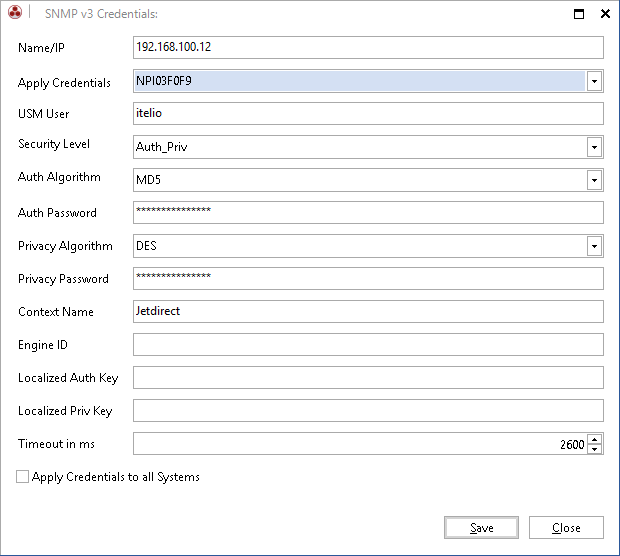Click the Localized Priv Key field
Image resolution: width=620 pixels, height=556 pixels.
pyautogui.click(x=368, y=410)
